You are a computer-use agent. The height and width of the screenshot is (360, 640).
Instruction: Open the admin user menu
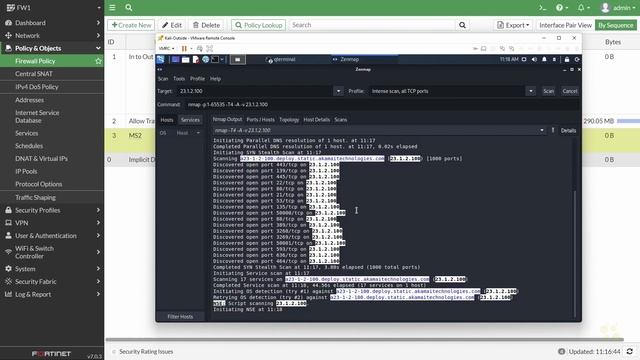click(618, 7)
